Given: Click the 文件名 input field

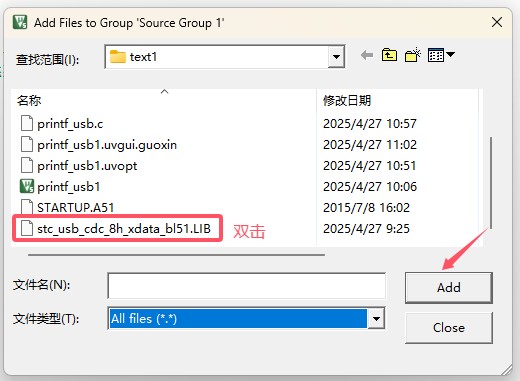Looking at the screenshot, I should click(247, 286).
